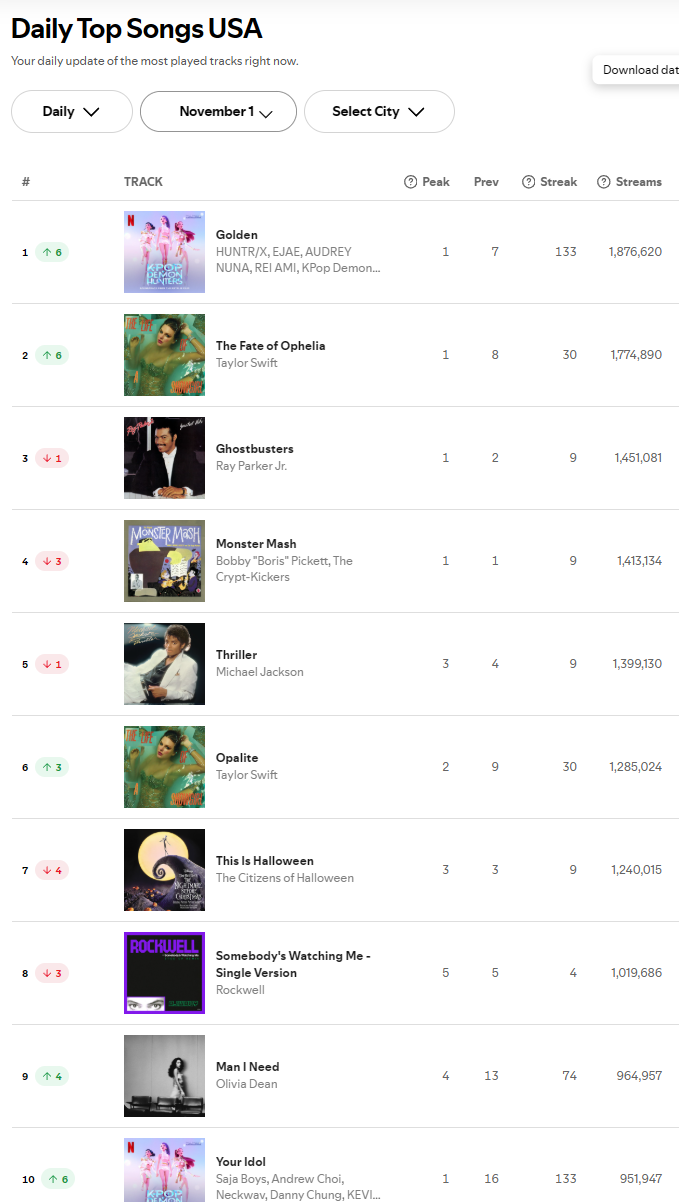Screen dimensions: 679x1202
Task: Click the red down badge beside Monster Mash
Action: point(52,561)
